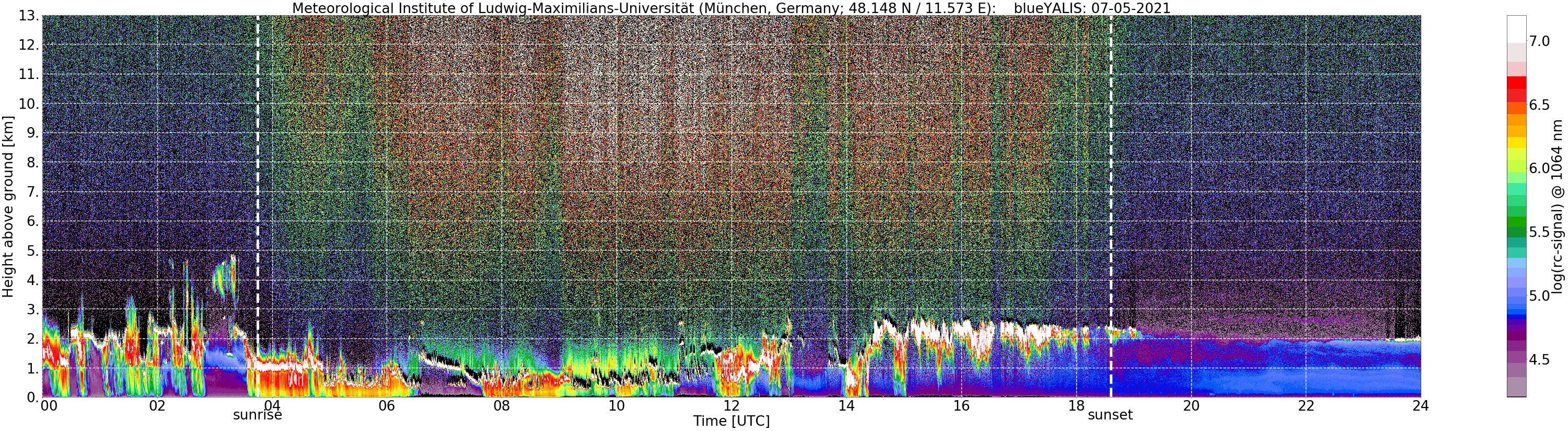Click the colorbar label 'log(rc-signal) @ 1064 nm'
This screenshot has height=431, width=1568.
point(1557,206)
